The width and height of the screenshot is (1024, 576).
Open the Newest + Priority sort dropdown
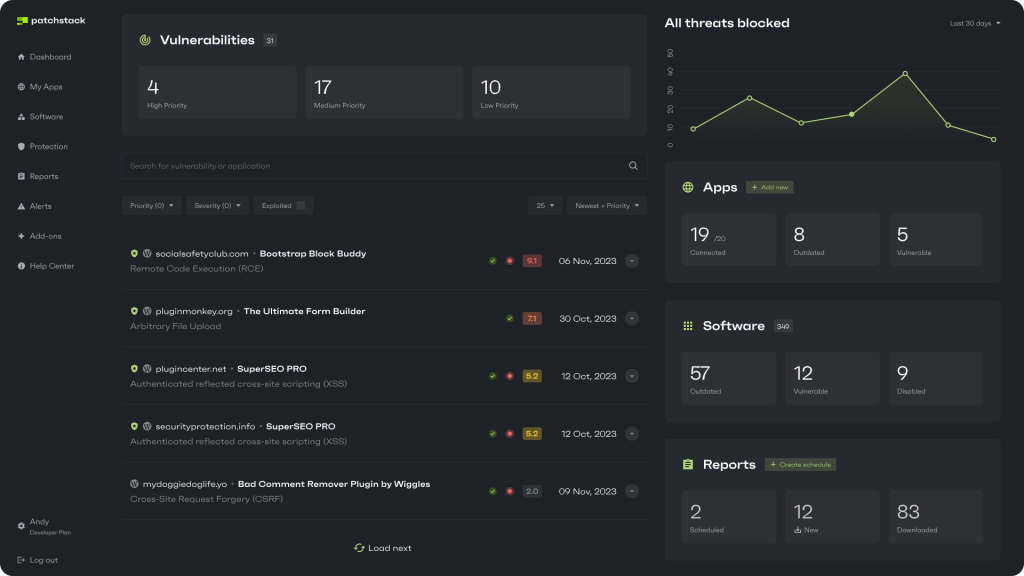(606, 206)
